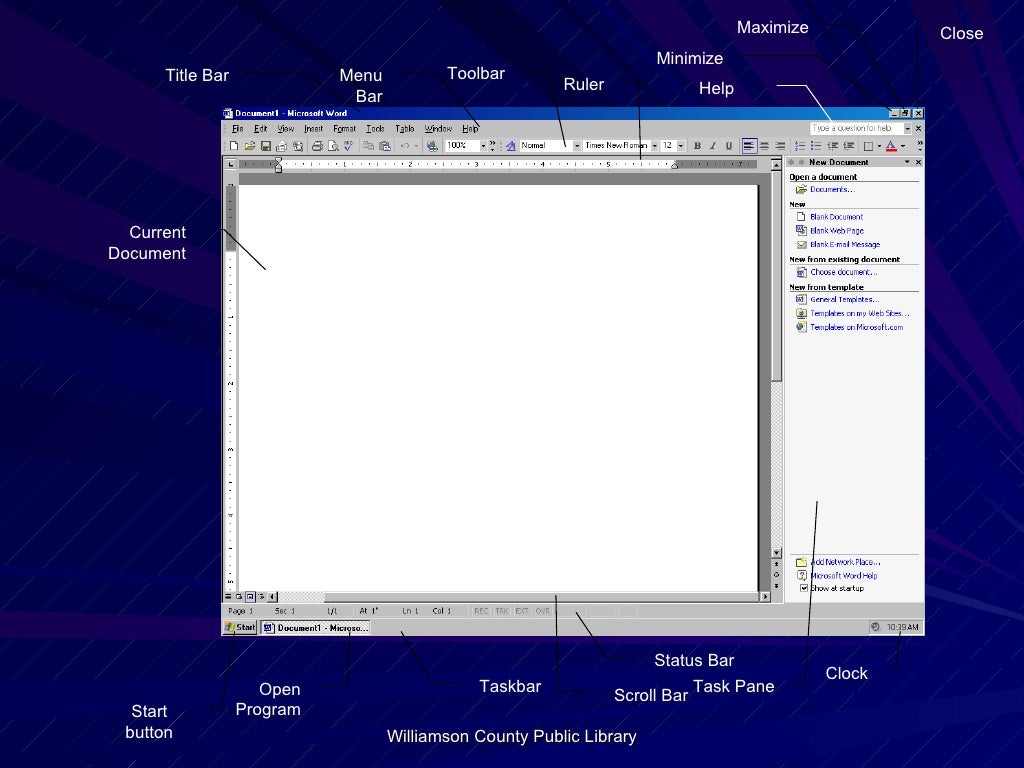Click the horizontal scrollbar right arrow
Viewport: 1024px width, 768px height.
coord(765,596)
